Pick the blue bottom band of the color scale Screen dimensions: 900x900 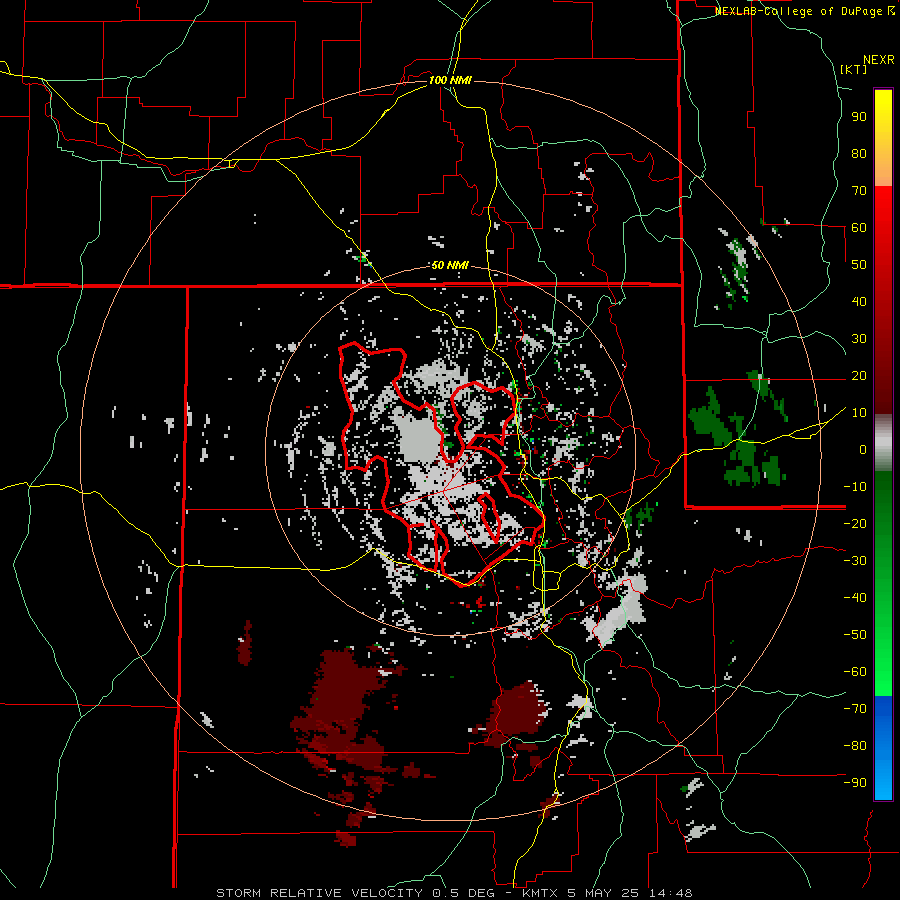(883, 748)
